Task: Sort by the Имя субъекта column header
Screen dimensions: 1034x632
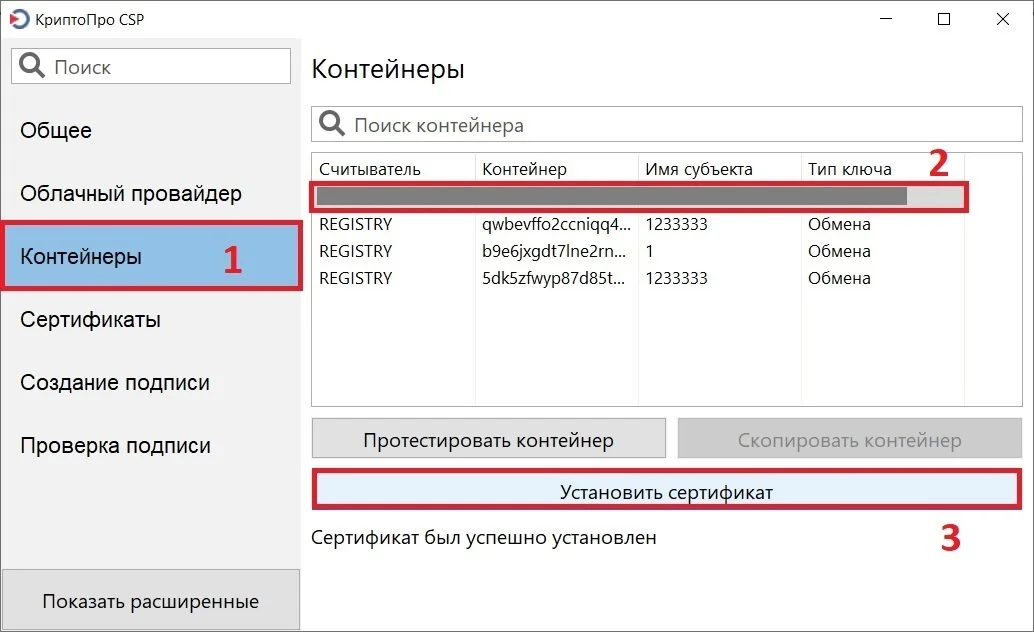Action: [x=719, y=169]
